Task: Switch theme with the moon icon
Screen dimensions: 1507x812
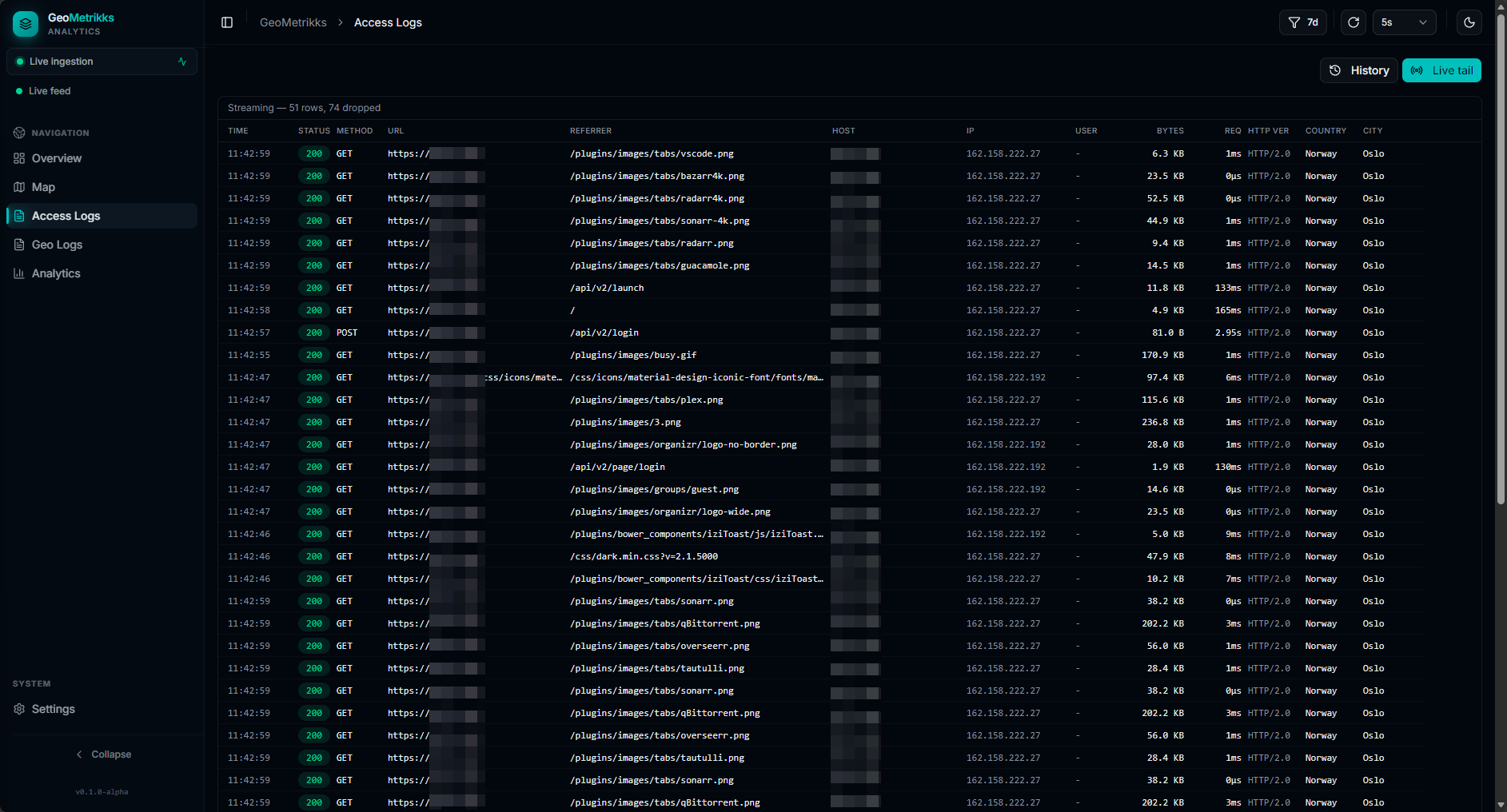Action: tap(1469, 22)
